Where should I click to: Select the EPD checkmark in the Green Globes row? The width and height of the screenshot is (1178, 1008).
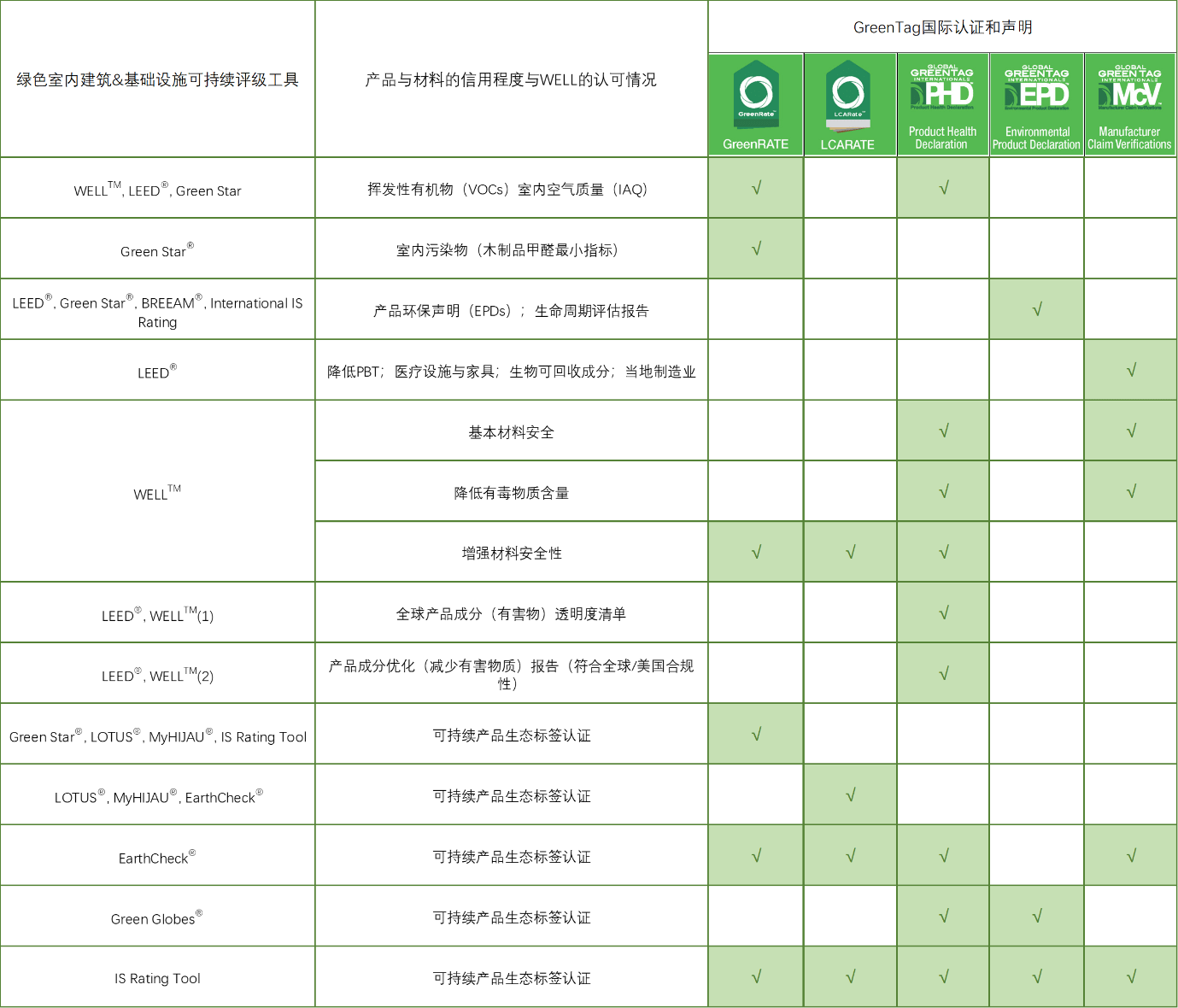coord(1037,916)
